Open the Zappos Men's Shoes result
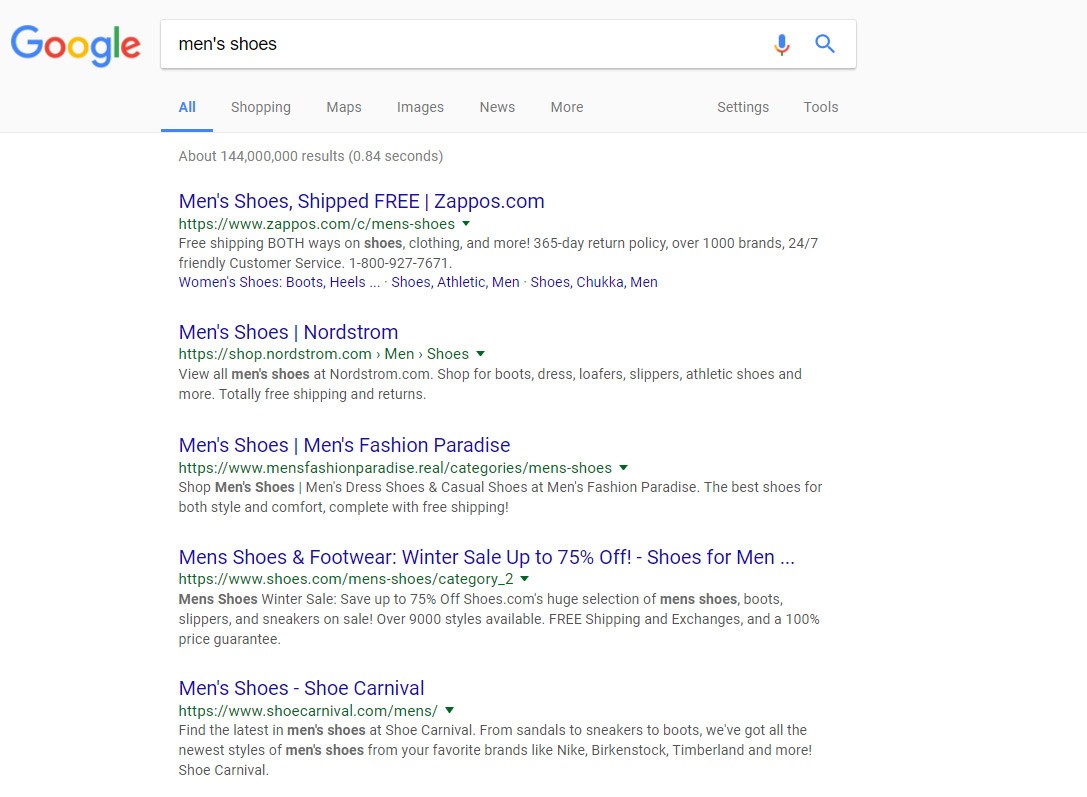Image resolution: width=1087 pixels, height=797 pixels. click(x=361, y=201)
